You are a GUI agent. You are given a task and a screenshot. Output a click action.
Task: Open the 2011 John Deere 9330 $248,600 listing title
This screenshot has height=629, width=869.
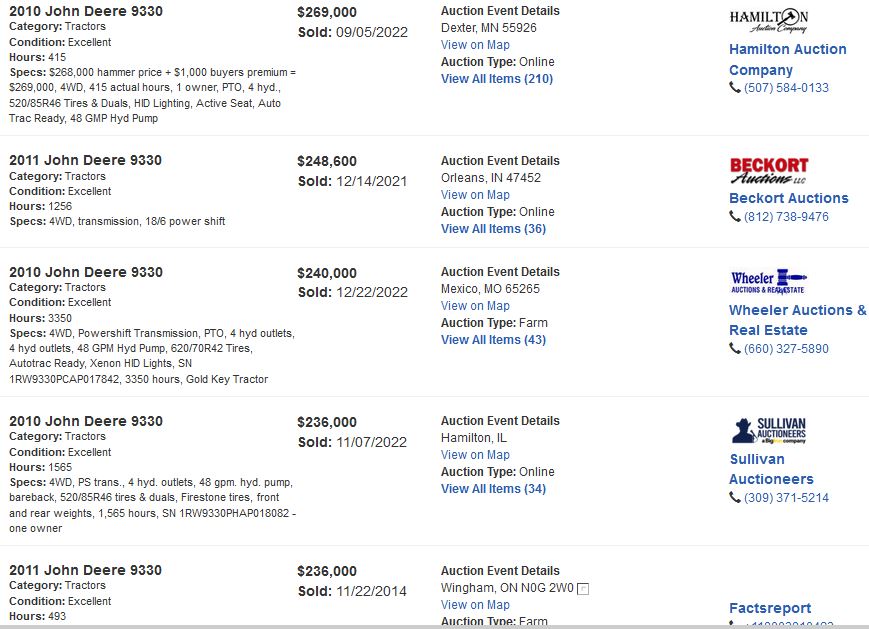point(85,160)
